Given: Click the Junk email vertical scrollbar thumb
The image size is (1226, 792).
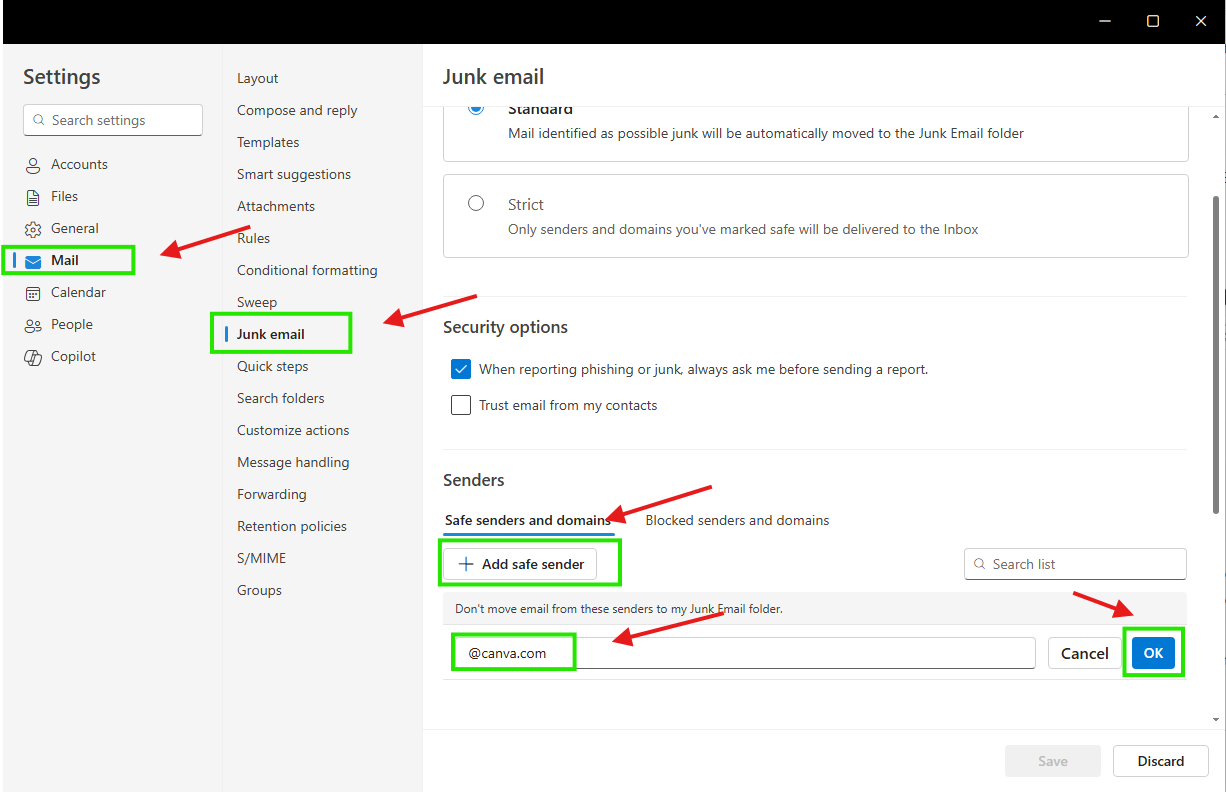Looking at the screenshot, I should pyautogui.click(x=1216, y=355).
